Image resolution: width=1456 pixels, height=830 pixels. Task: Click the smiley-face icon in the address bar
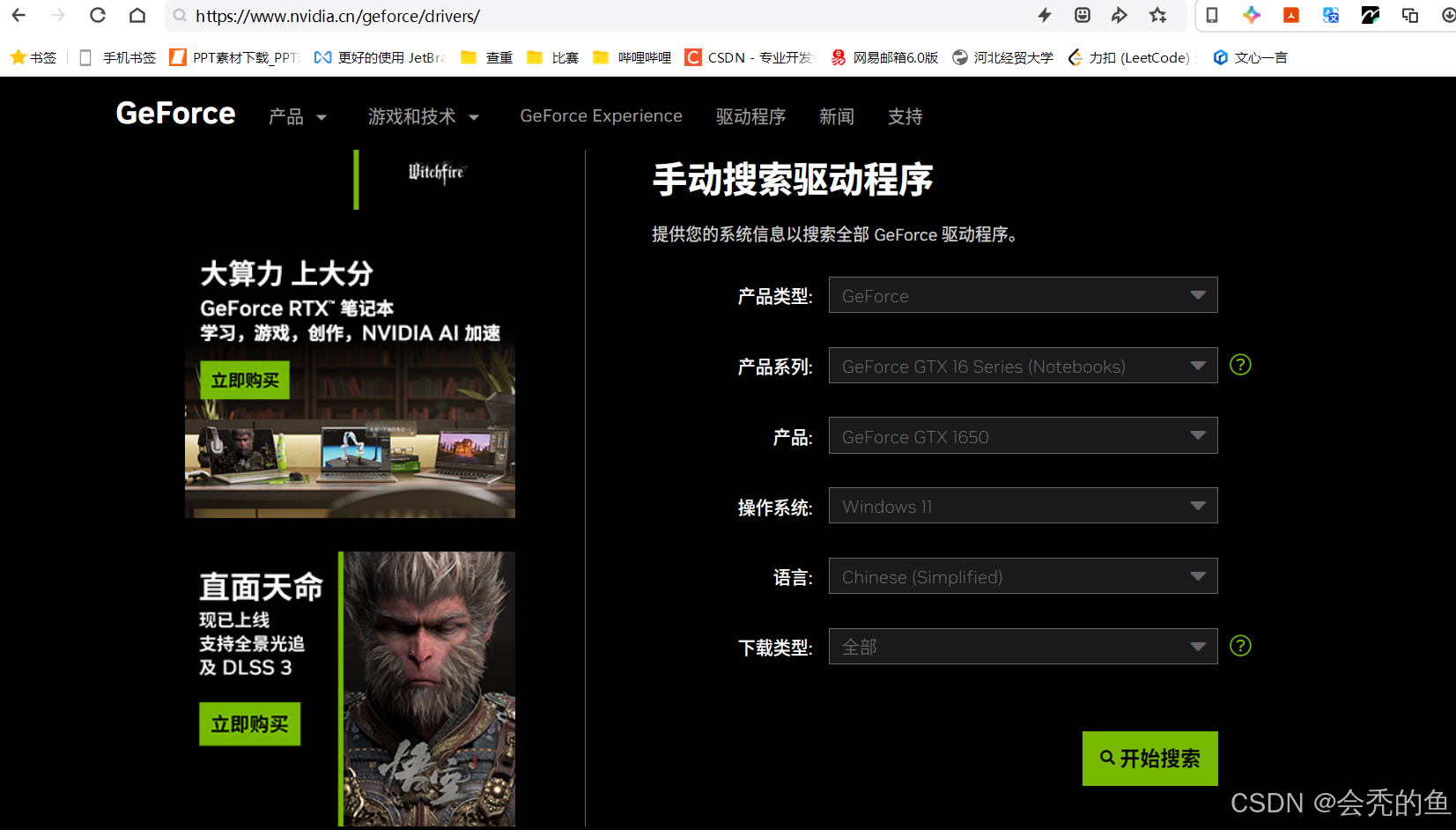coord(1083,15)
